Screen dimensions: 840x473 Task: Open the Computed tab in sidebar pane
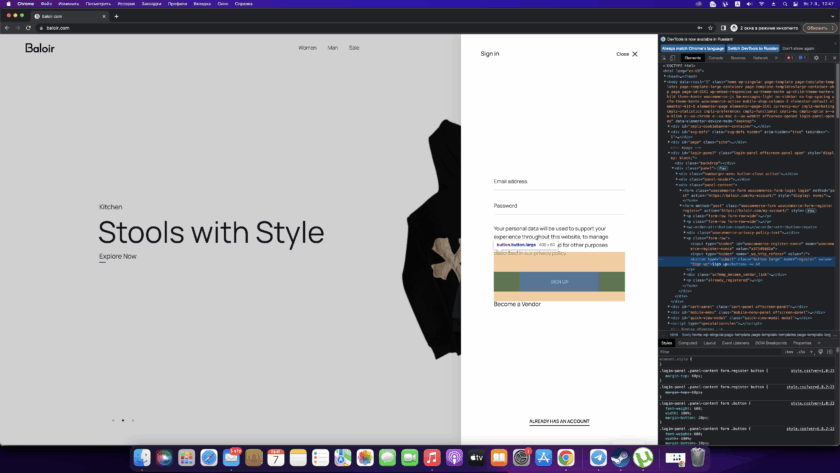coord(687,343)
